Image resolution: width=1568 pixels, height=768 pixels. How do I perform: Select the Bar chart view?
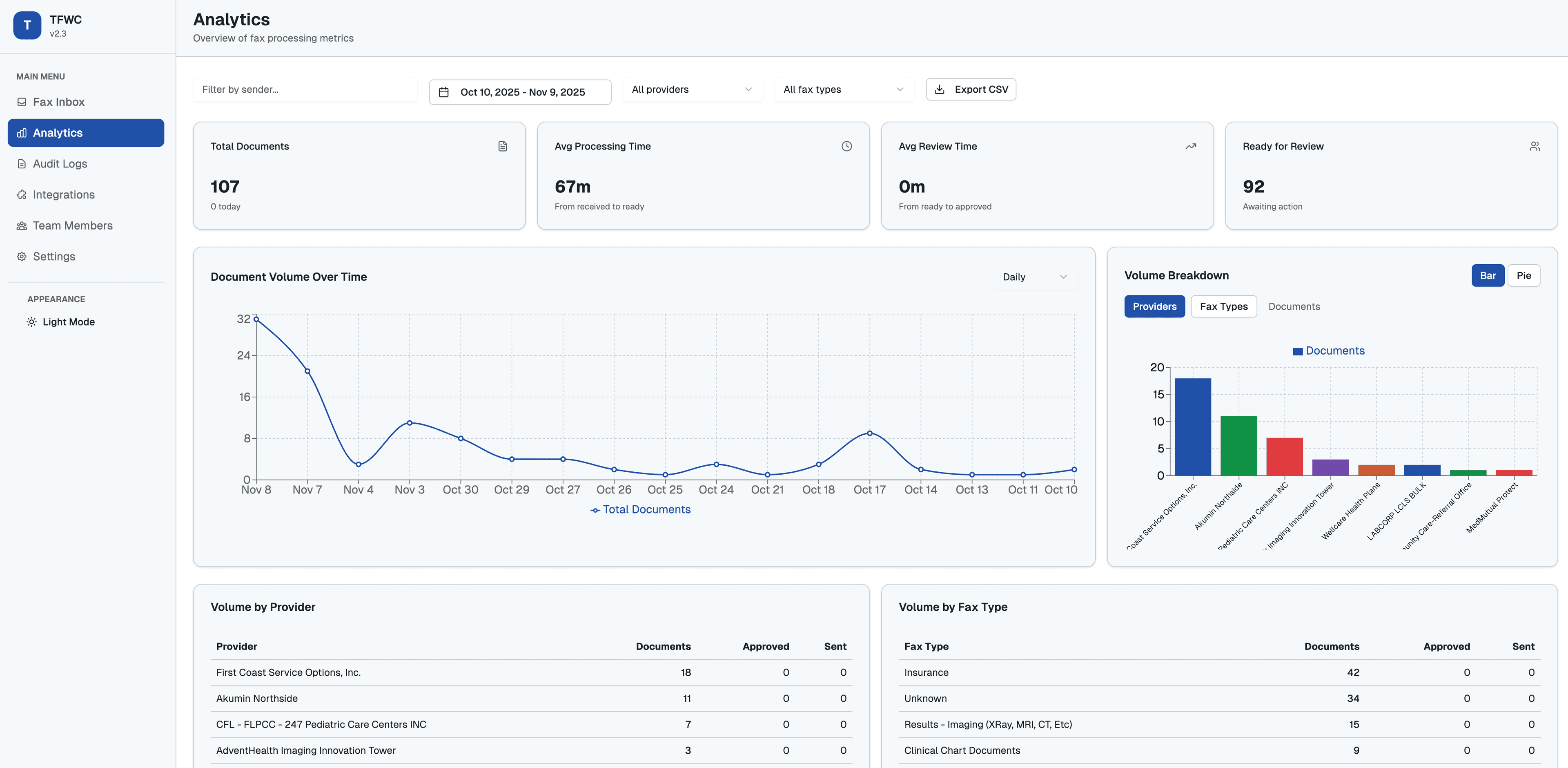coord(1487,275)
